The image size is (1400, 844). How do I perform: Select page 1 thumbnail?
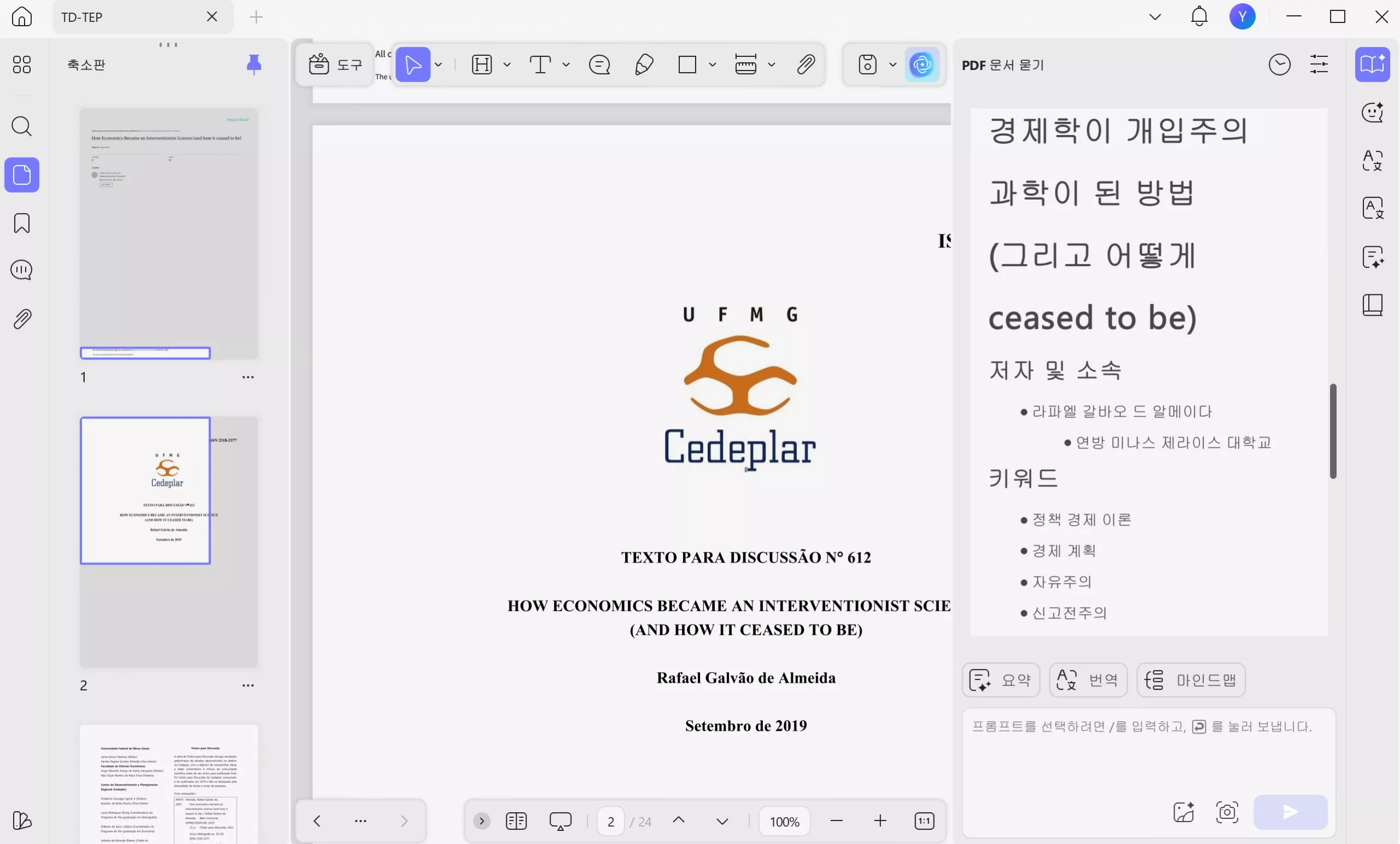(168, 234)
